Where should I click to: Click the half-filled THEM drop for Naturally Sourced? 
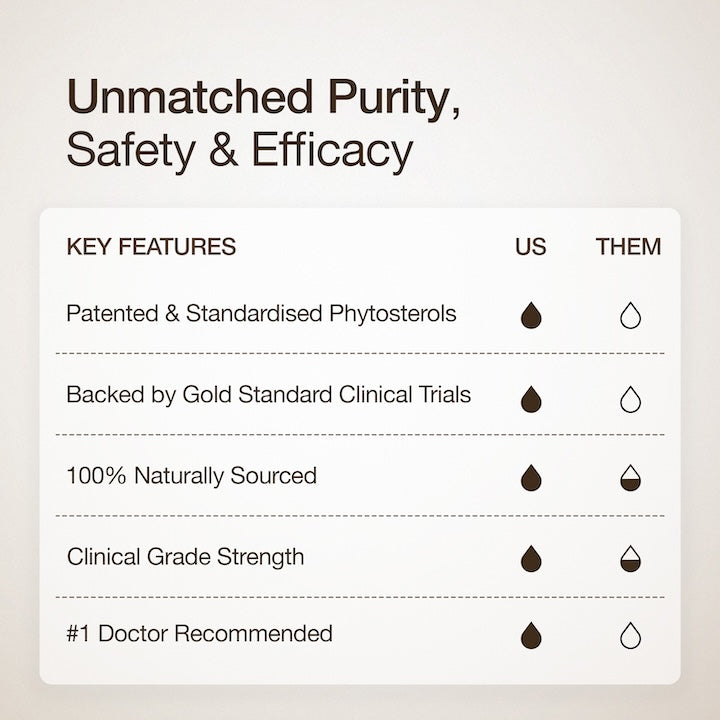tap(630, 479)
